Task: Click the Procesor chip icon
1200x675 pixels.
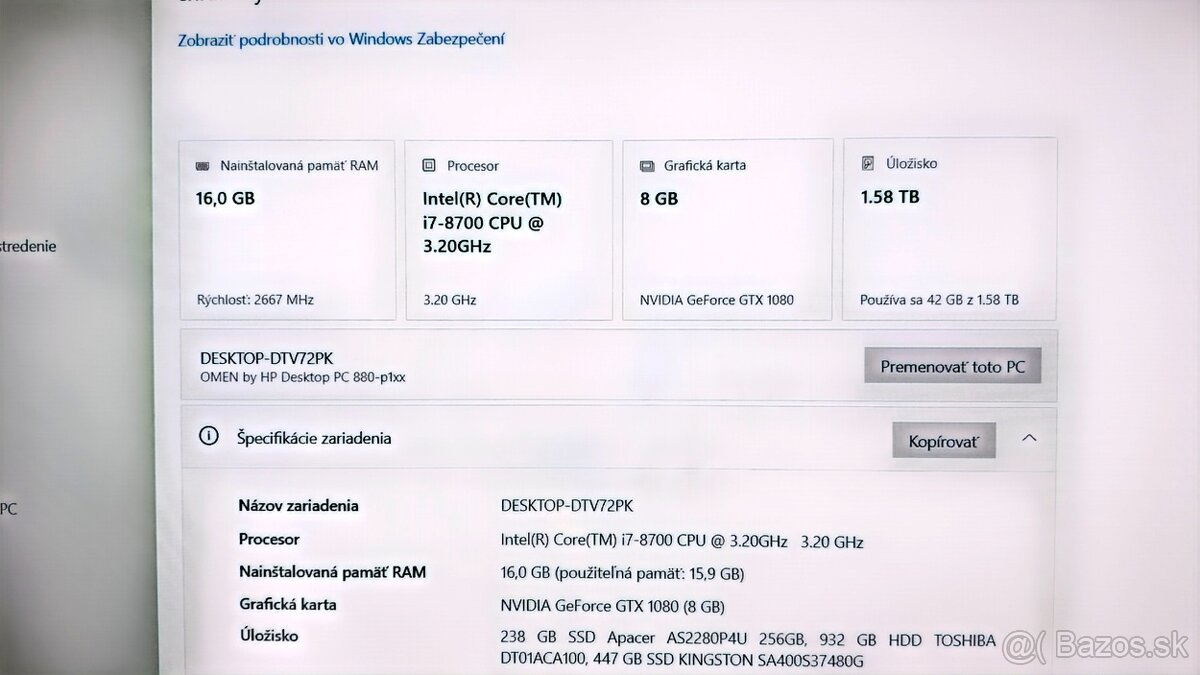Action: [x=430, y=164]
